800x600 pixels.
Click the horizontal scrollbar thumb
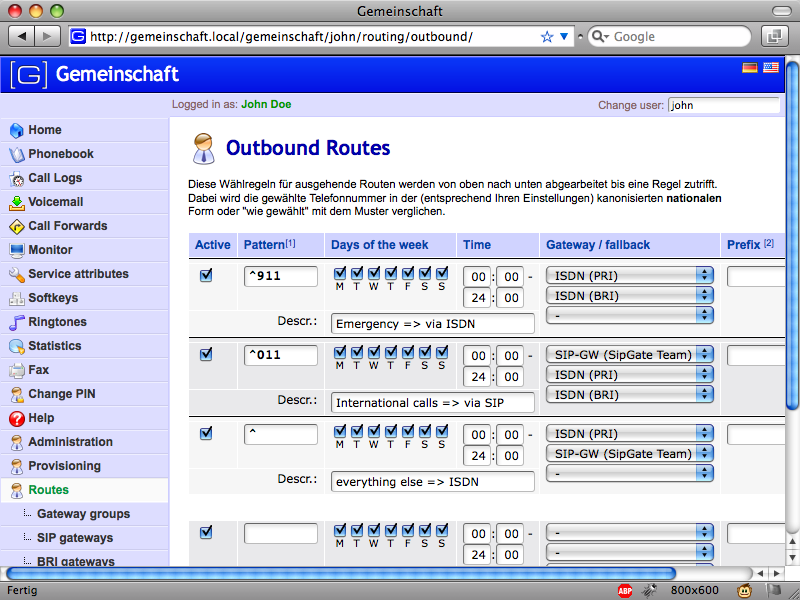point(340,573)
